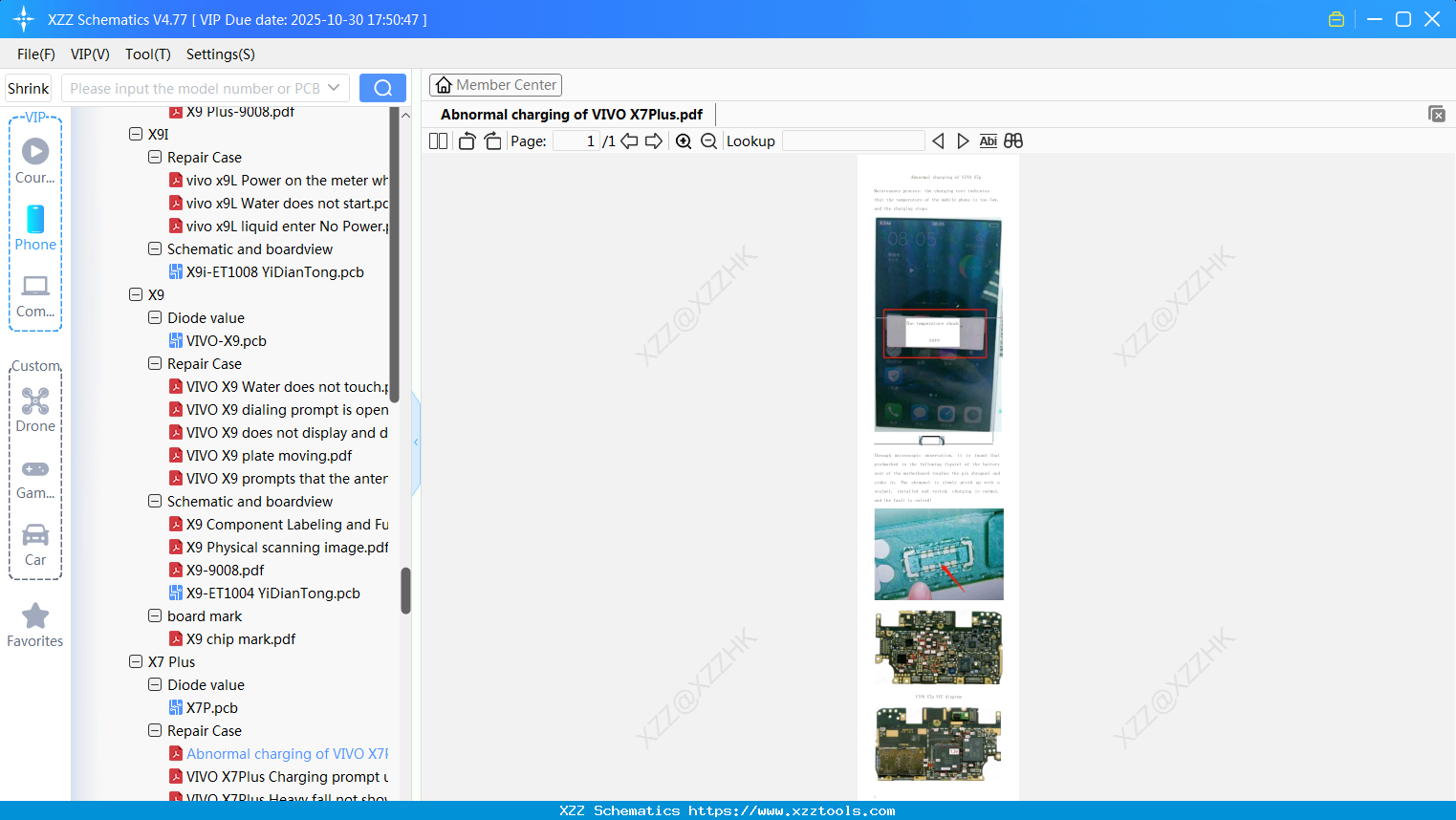This screenshot has height=820, width=1456.
Task: Close all tabs using the top-right icon
Action: coord(1436,114)
